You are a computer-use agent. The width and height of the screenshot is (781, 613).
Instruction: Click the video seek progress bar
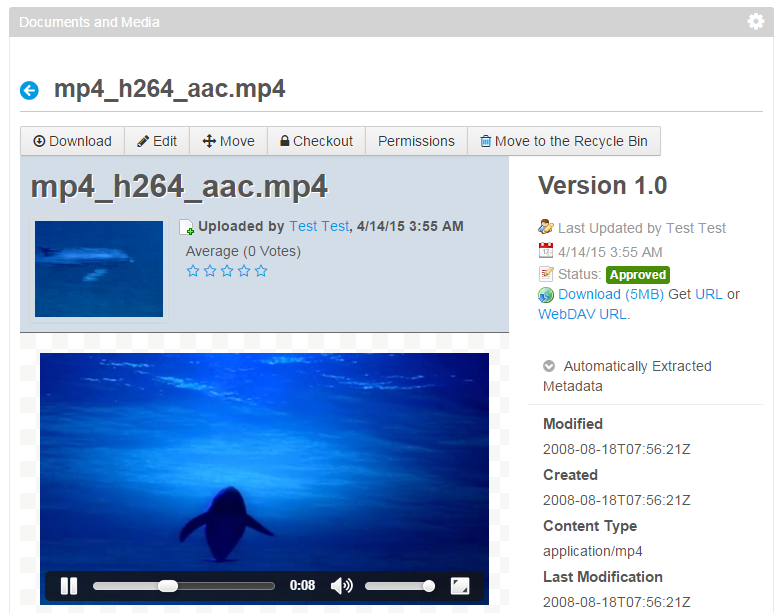184,586
